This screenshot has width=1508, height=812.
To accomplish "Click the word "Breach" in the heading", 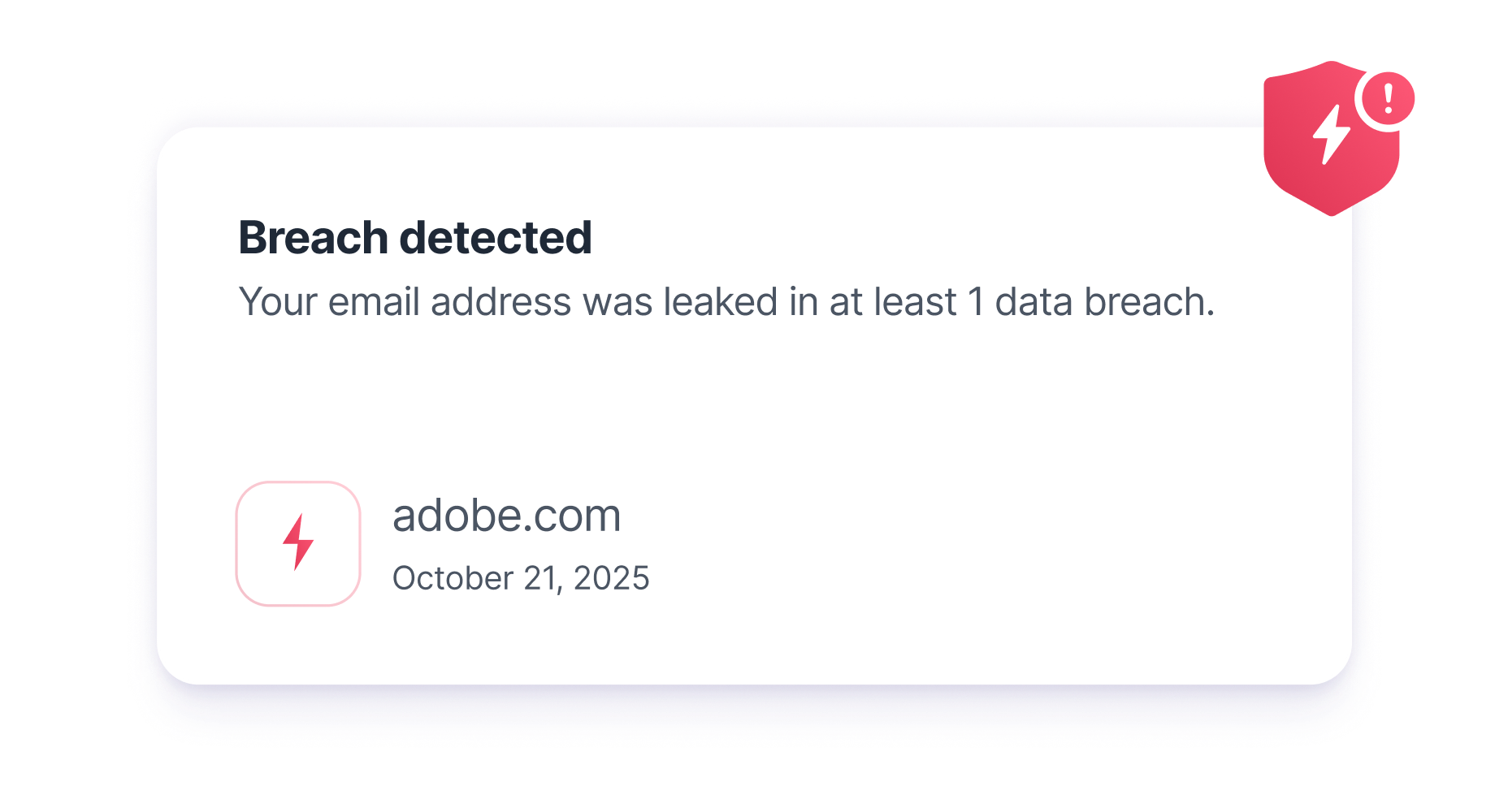I will (x=313, y=238).
